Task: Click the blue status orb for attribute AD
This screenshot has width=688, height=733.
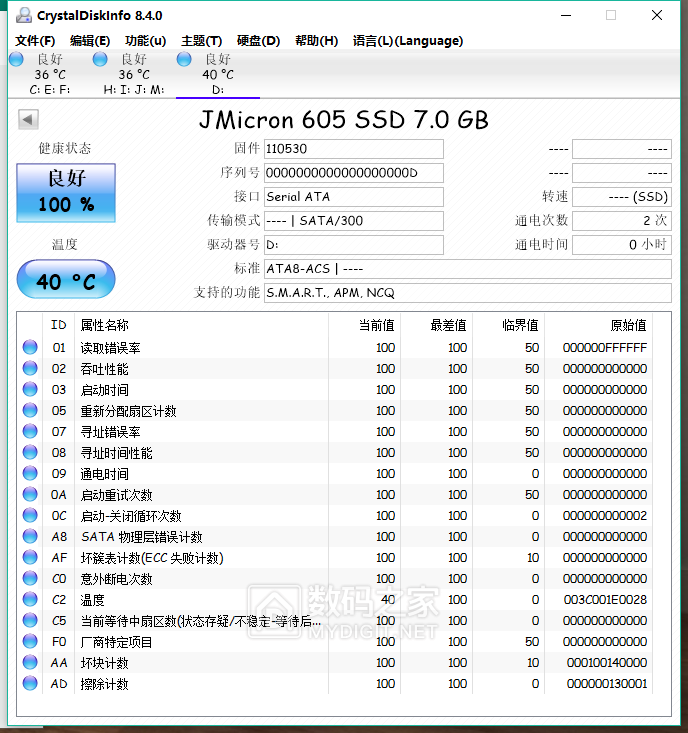Action: (x=30, y=683)
